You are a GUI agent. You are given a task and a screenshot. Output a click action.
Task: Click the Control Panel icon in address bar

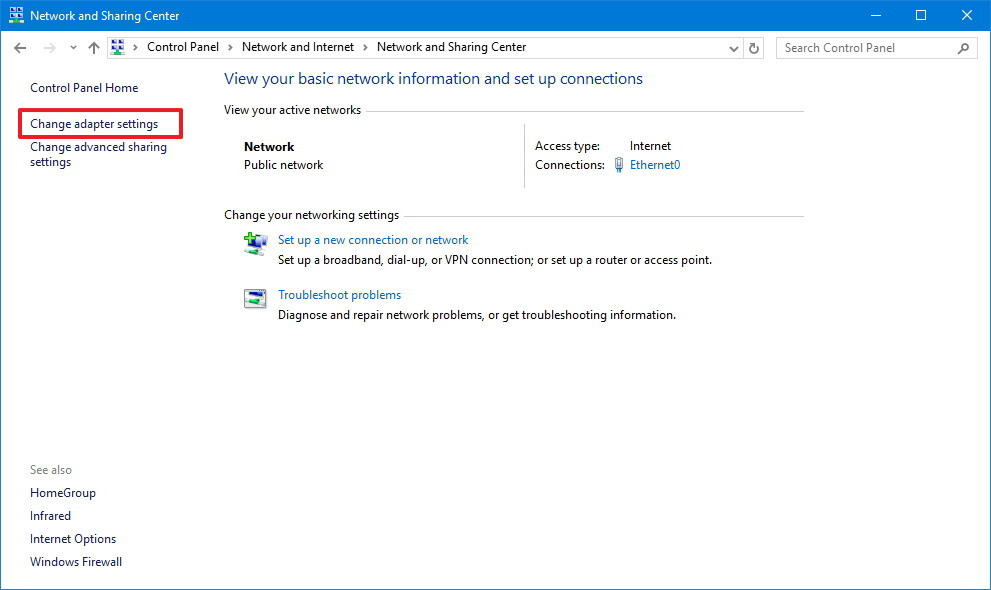[117, 47]
